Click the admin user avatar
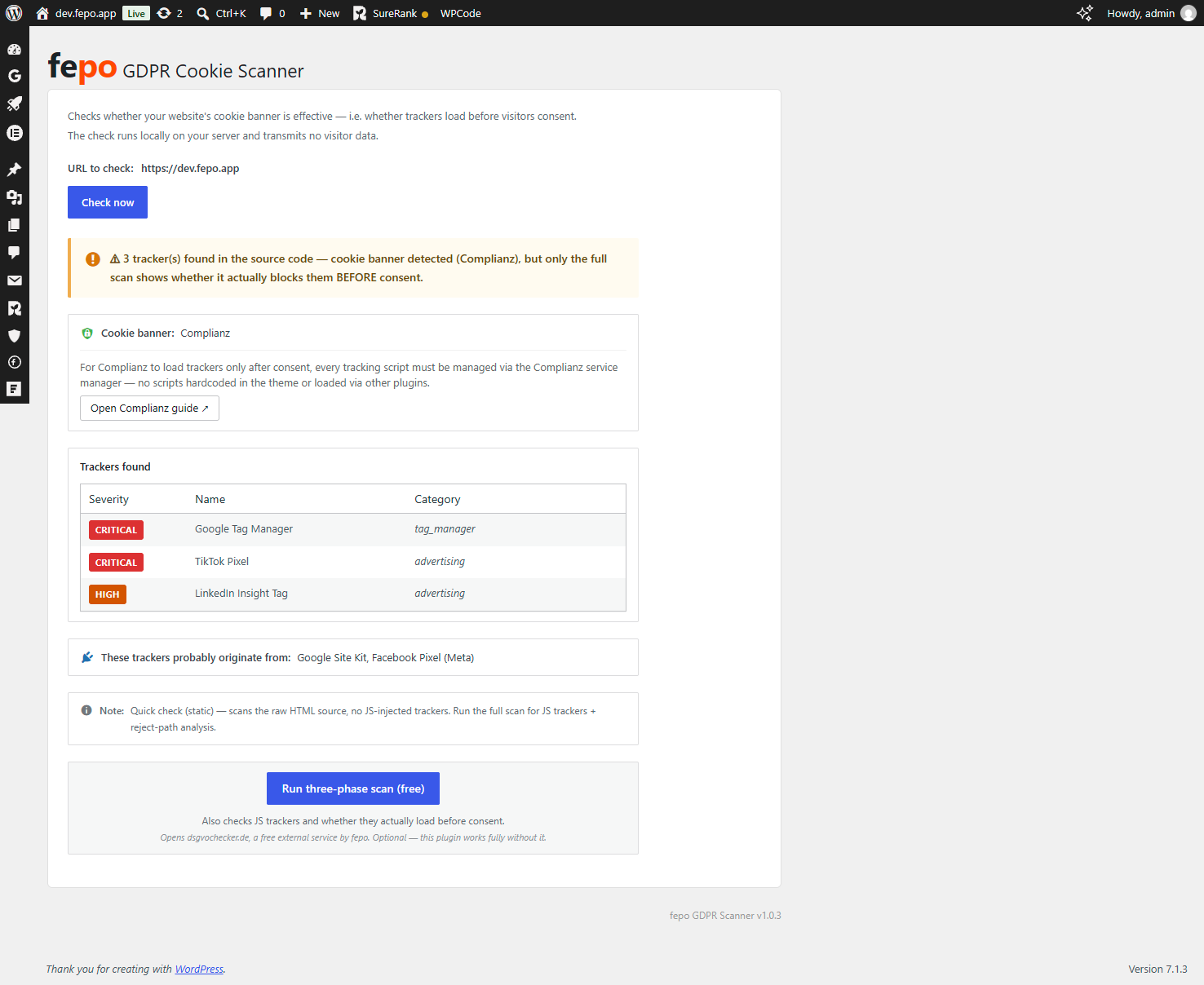Viewport: 1204px width, 985px height. coord(1189,13)
